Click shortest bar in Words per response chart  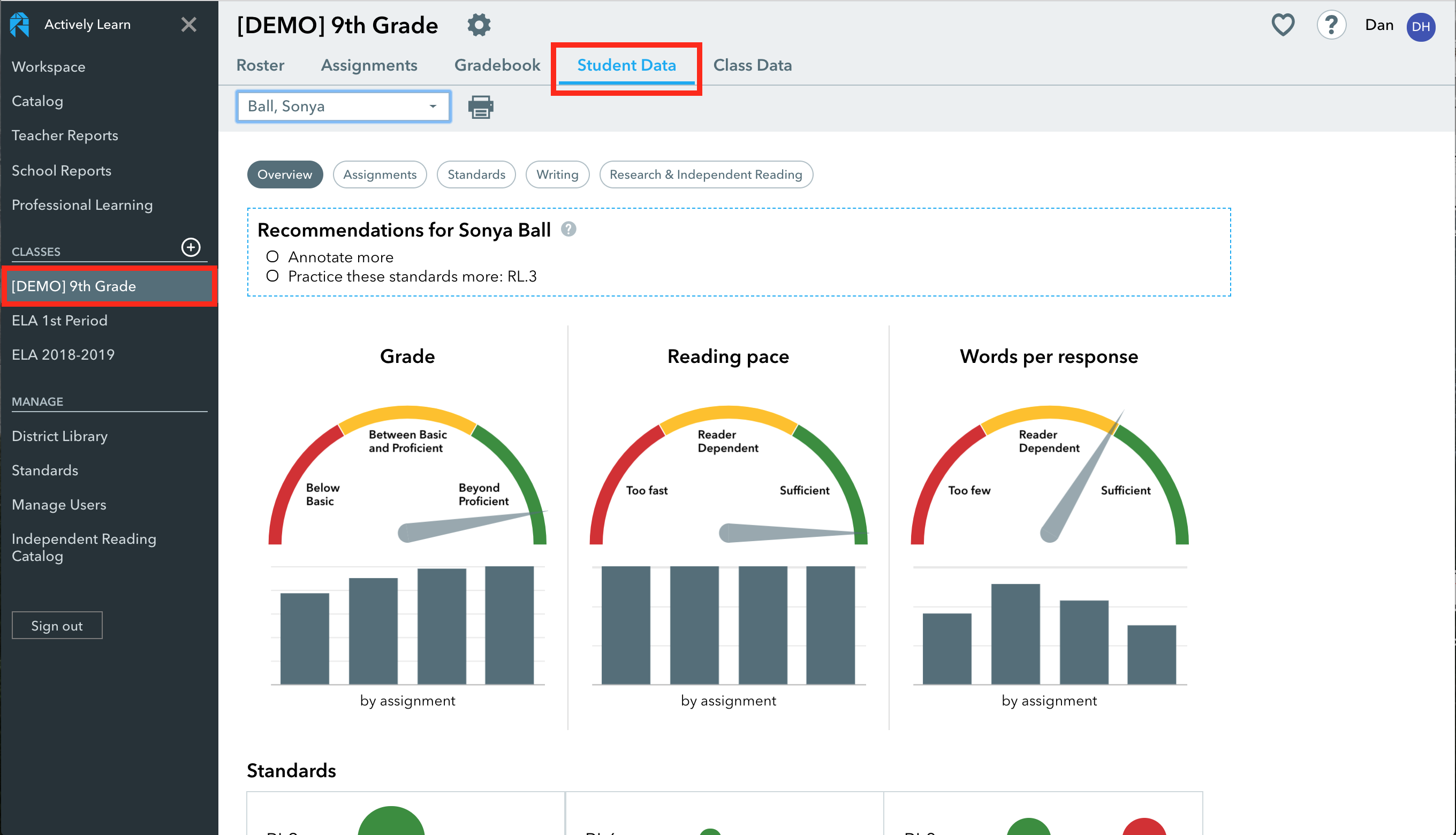click(x=1151, y=654)
